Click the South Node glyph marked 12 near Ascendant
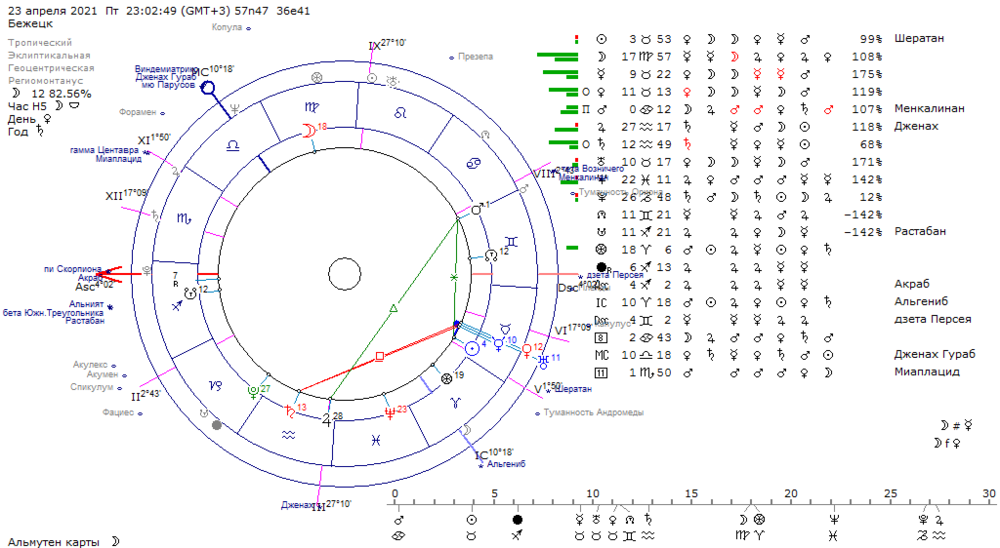Image resolution: width=1000 pixels, height=548 pixels. pos(191,293)
